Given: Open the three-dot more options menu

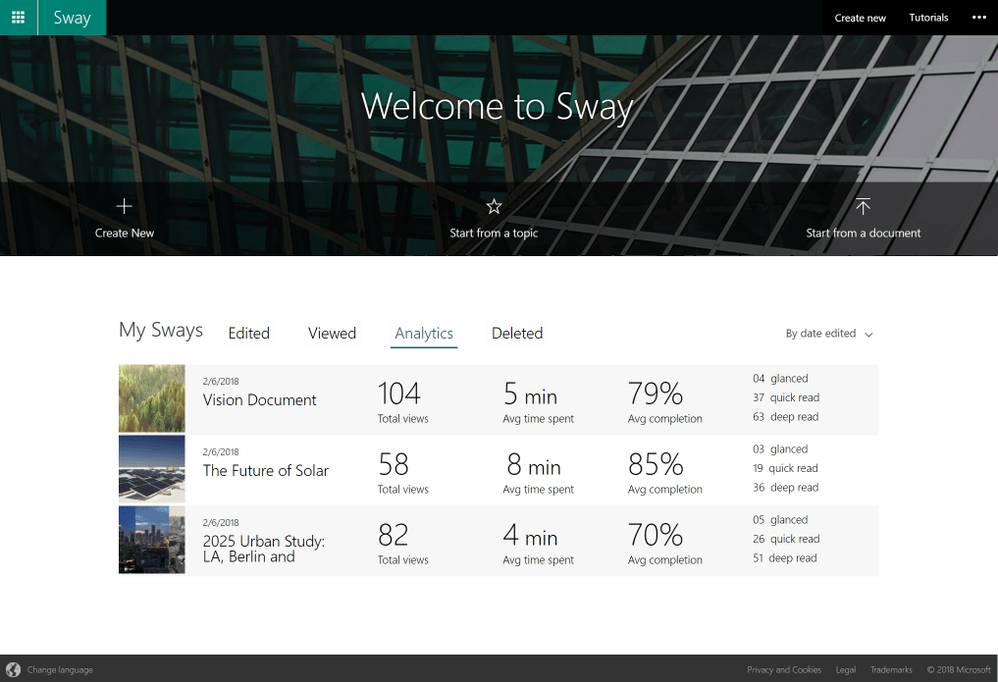Looking at the screenshot, I should (x=979, y=17).
